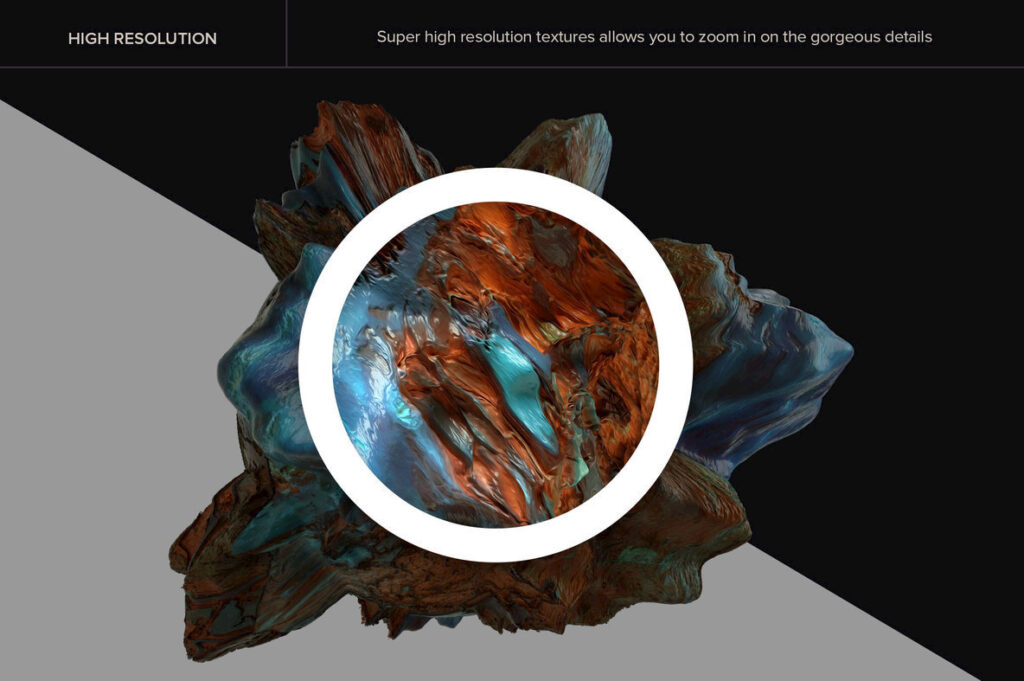Click the vertical divider beside the heading
The width and height of the screenshot is (1024, 681).
(286, 33)
